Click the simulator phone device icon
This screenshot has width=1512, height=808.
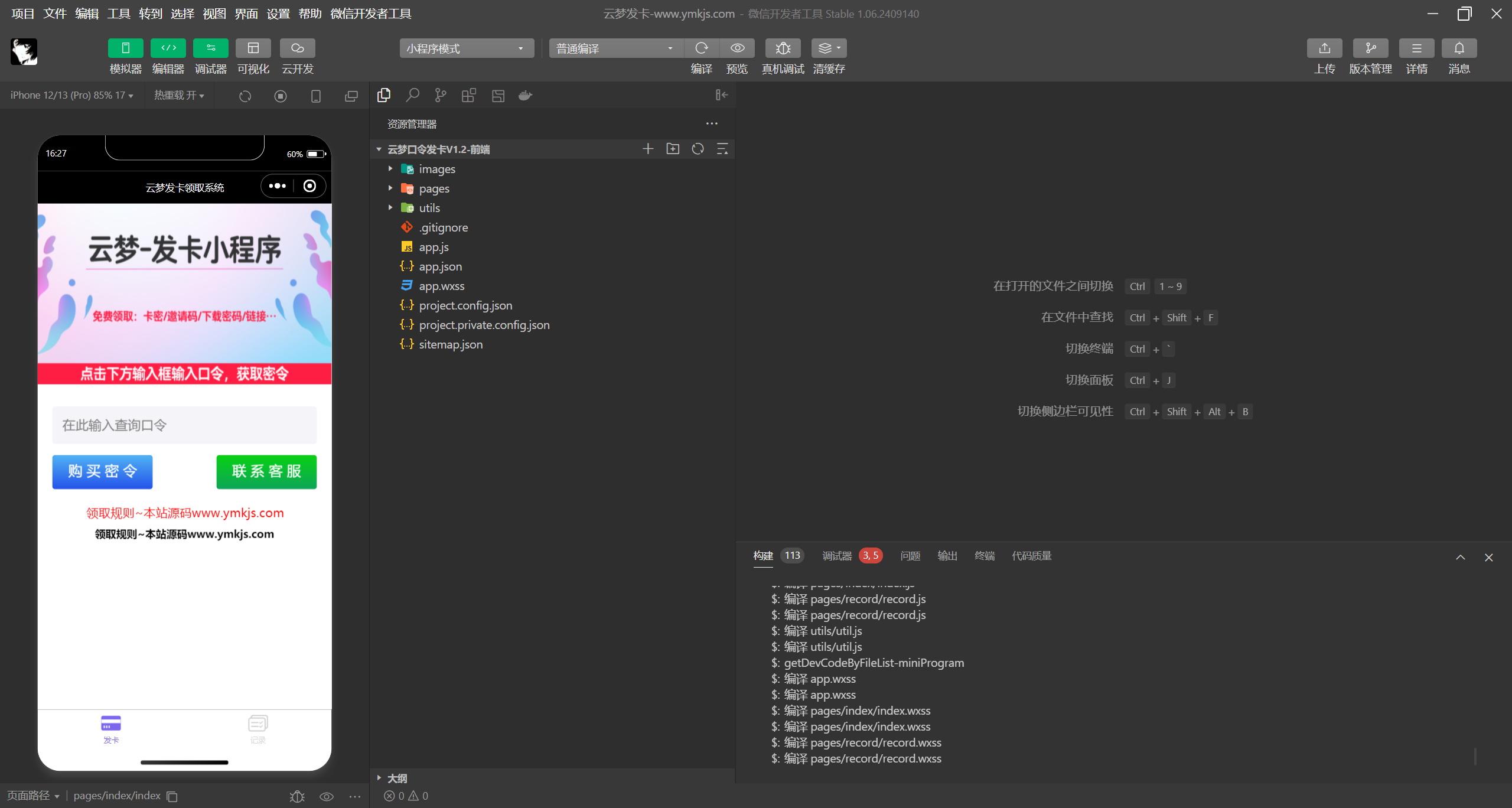[316, 96]
